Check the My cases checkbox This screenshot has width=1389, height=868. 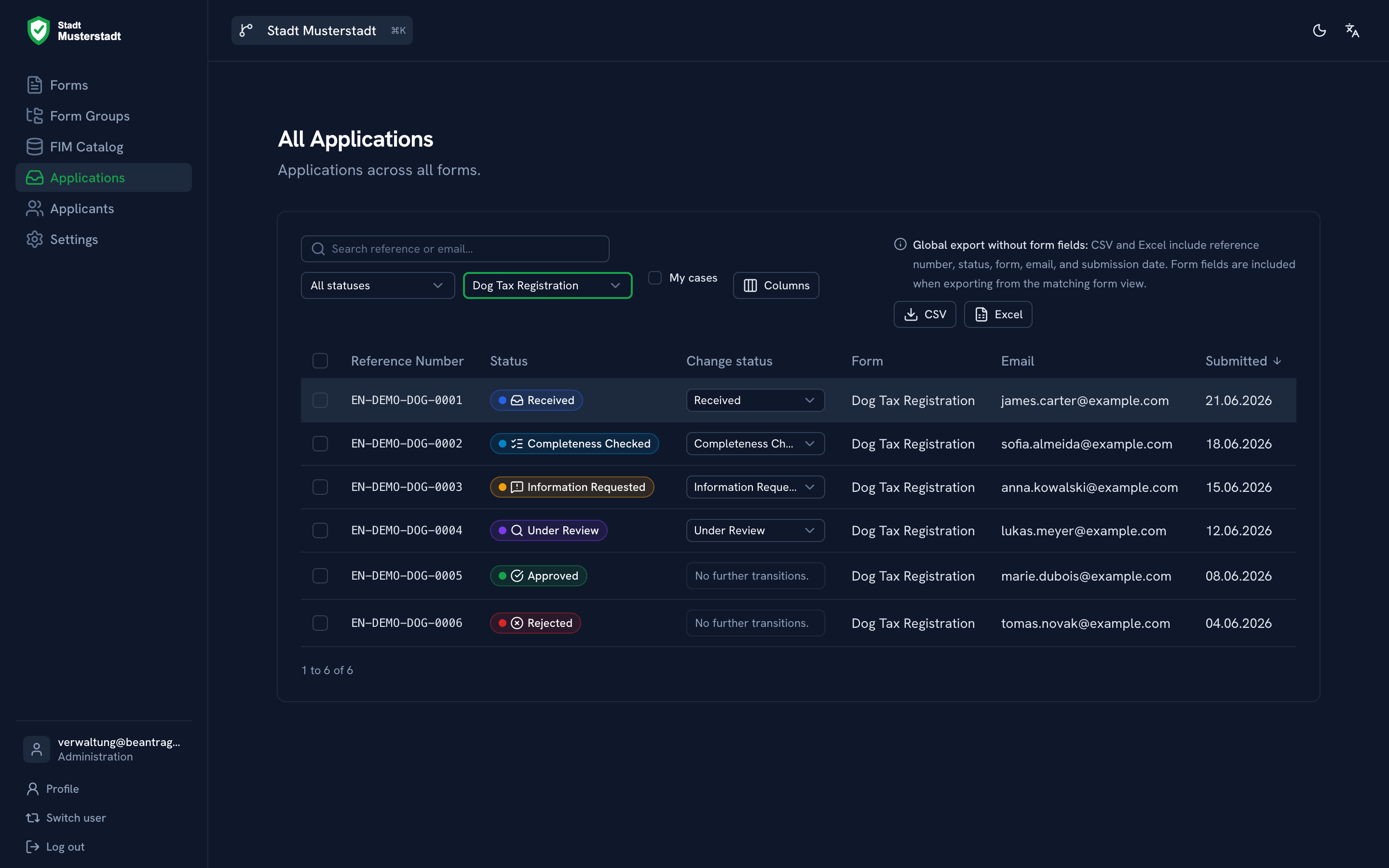tap(654, 278)
